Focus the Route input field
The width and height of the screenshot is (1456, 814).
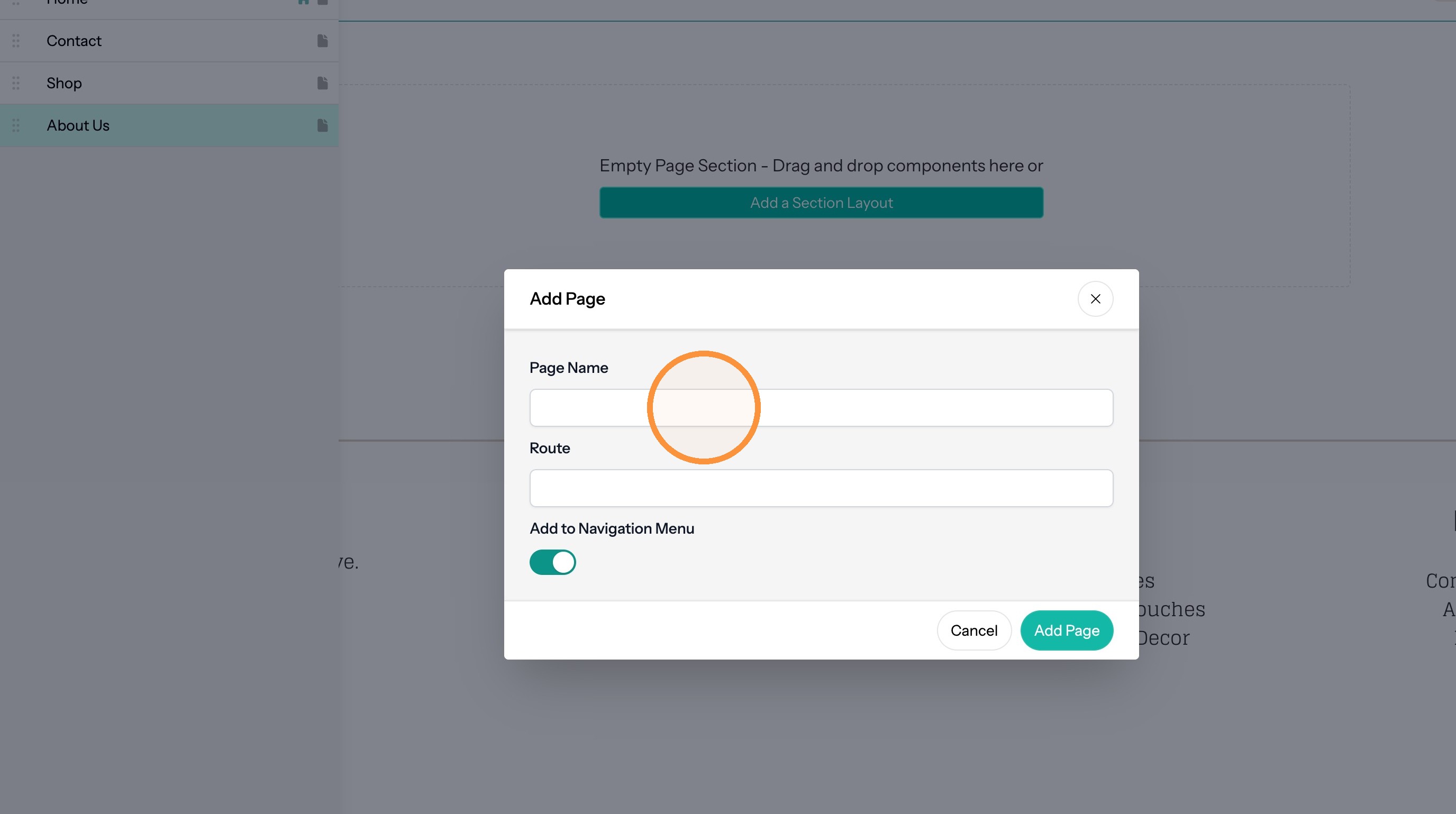click(x=821, y=488)
